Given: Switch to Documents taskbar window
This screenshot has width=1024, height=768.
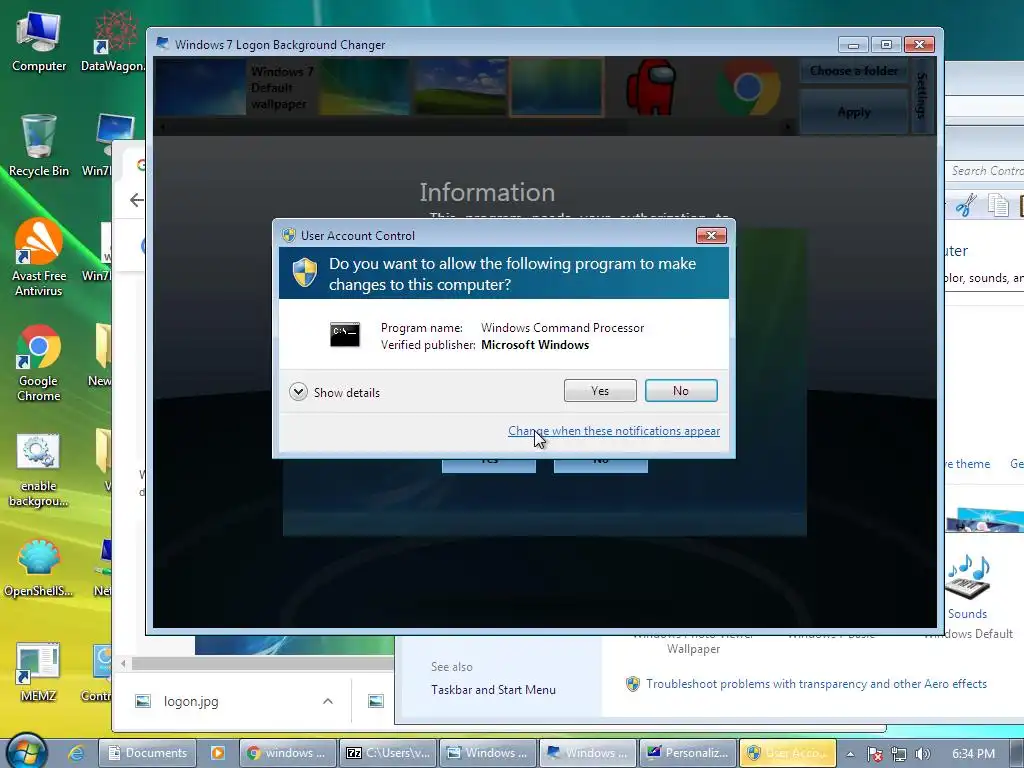Looking at the screenshot, I should pos(148,753).
